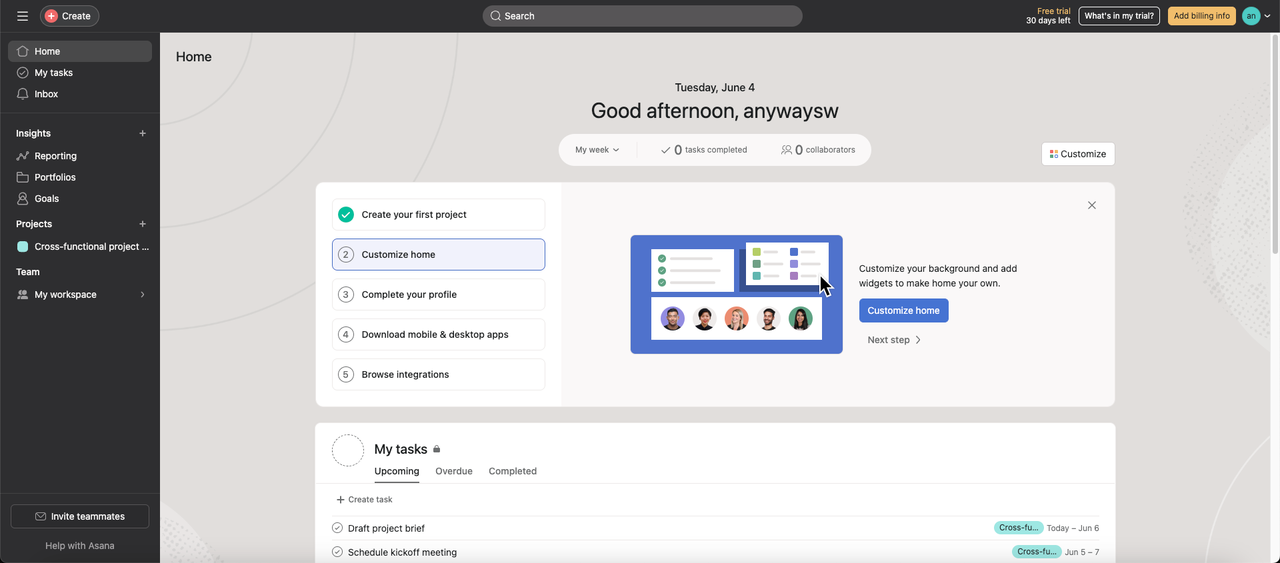Click the Reporting chart icon
This screenshot has height=563, width=1280.
[x=23, y=156]
